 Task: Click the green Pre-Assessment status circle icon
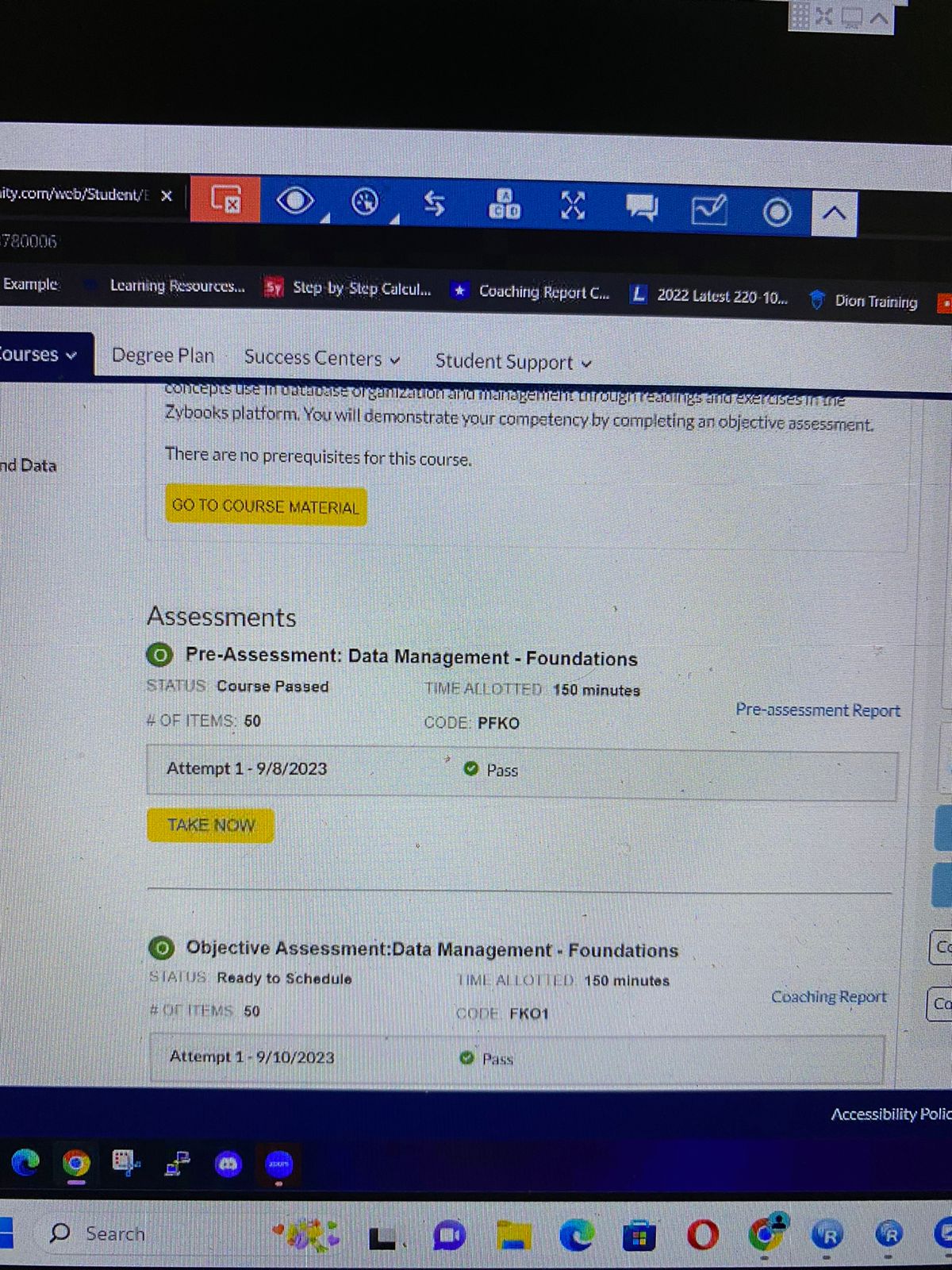159,655
